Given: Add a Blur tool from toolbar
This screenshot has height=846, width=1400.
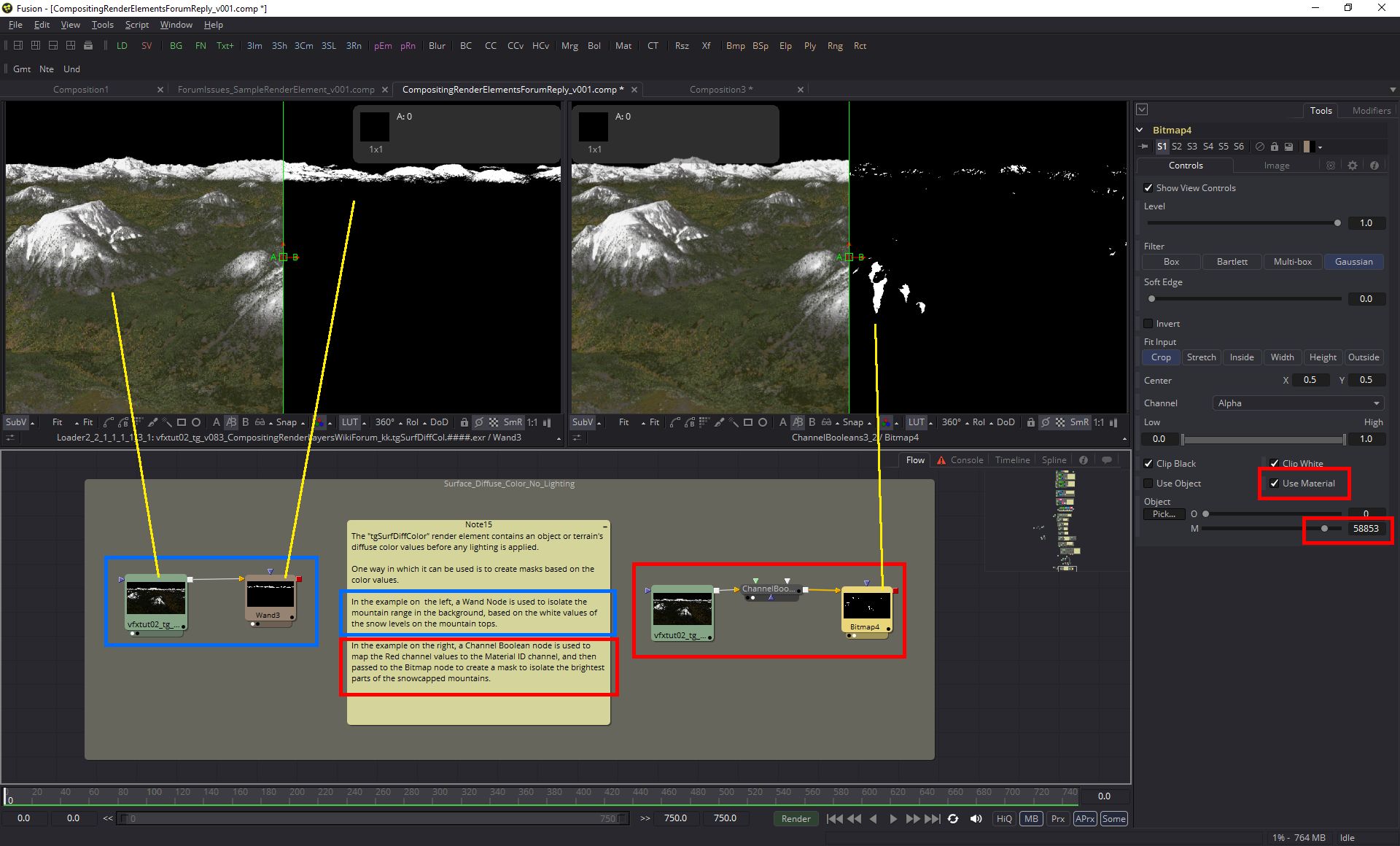Looking at the screenshot, I should pos(437,45).
